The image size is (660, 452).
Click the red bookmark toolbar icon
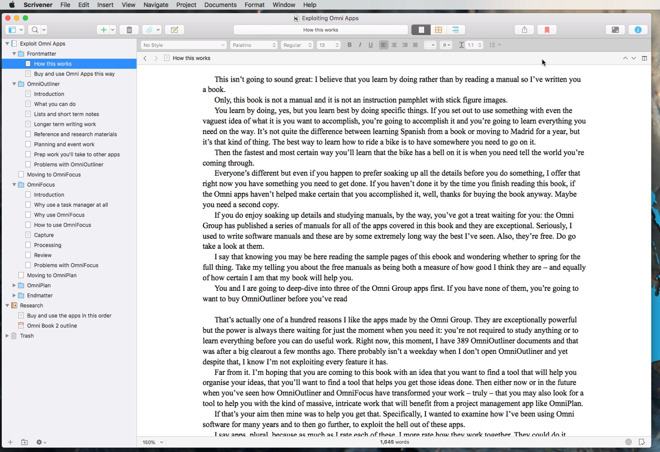click(547, 30)
